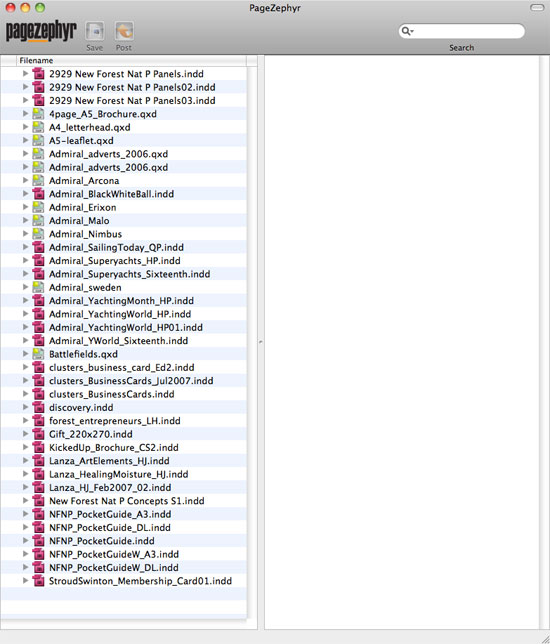Select the Admiral_sweden filename

pyautogui.click(x=85, y=288)
